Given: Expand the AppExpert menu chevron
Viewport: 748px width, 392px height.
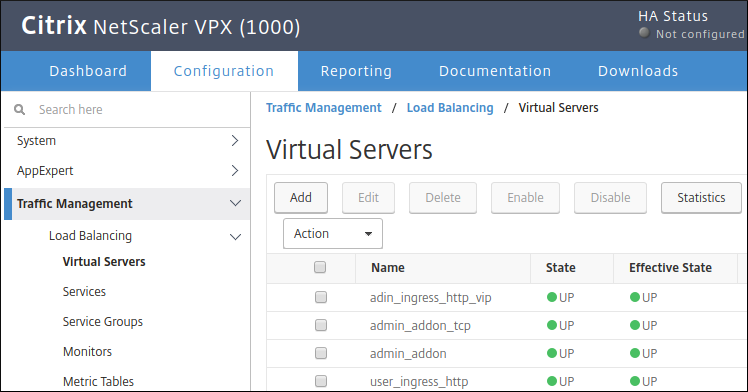Looking at the screenshot, I should pyautogui.click(x=235, y=171).
